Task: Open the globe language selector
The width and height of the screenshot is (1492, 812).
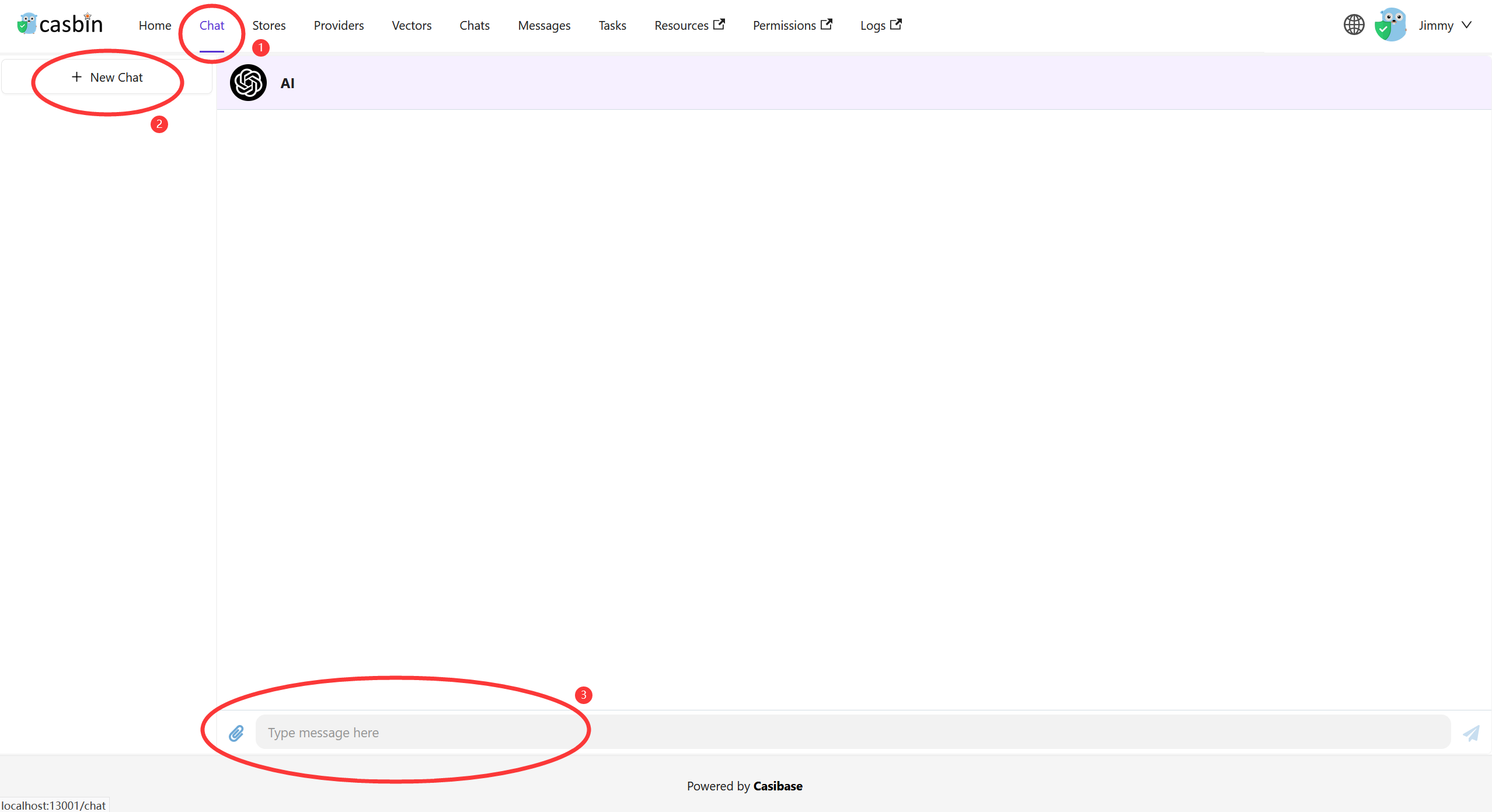Action: pos(1354,25)
